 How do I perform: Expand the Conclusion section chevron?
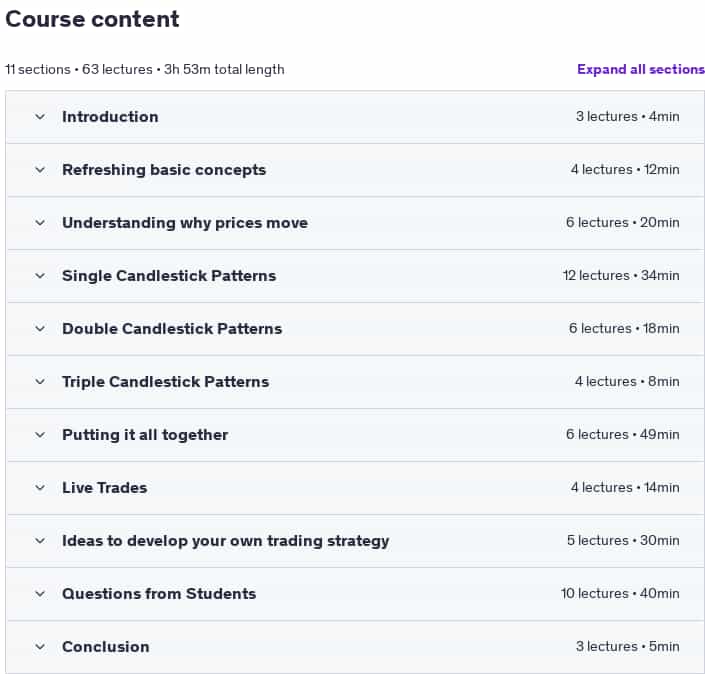tap(40, 647)
